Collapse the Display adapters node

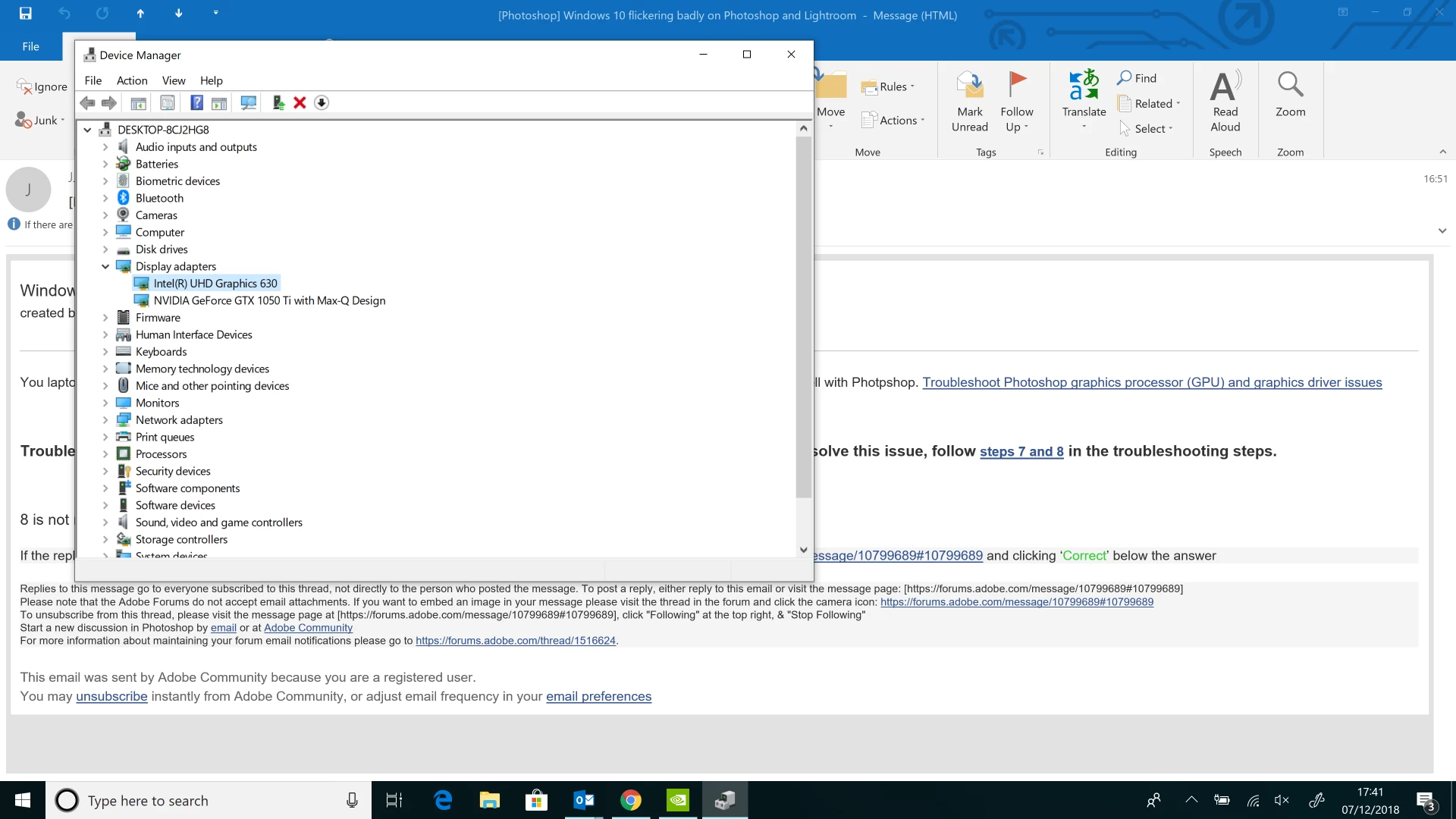click(105, 266)
